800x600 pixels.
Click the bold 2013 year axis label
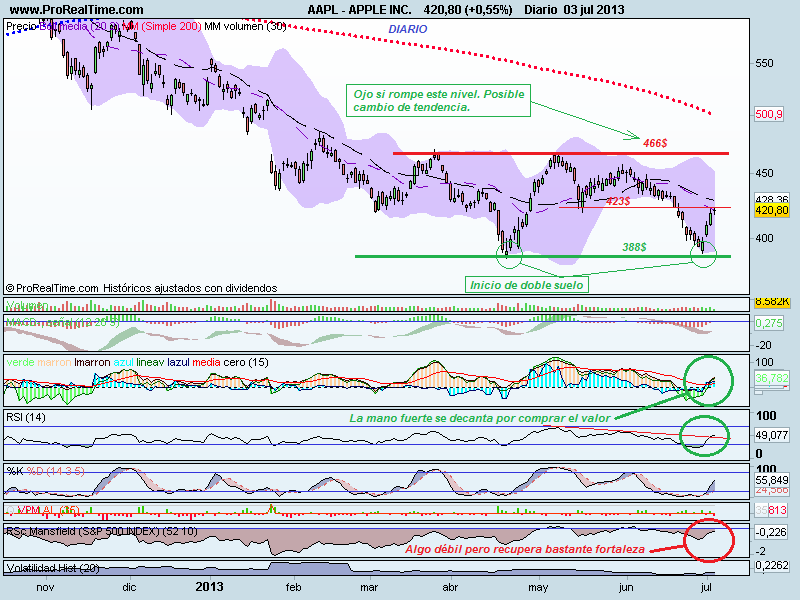(209, 587)
